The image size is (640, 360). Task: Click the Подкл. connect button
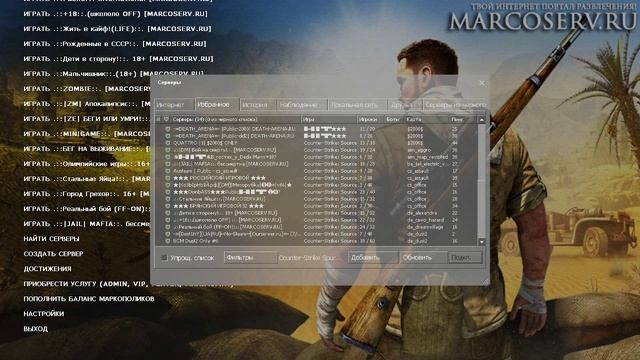pos(465,258)
